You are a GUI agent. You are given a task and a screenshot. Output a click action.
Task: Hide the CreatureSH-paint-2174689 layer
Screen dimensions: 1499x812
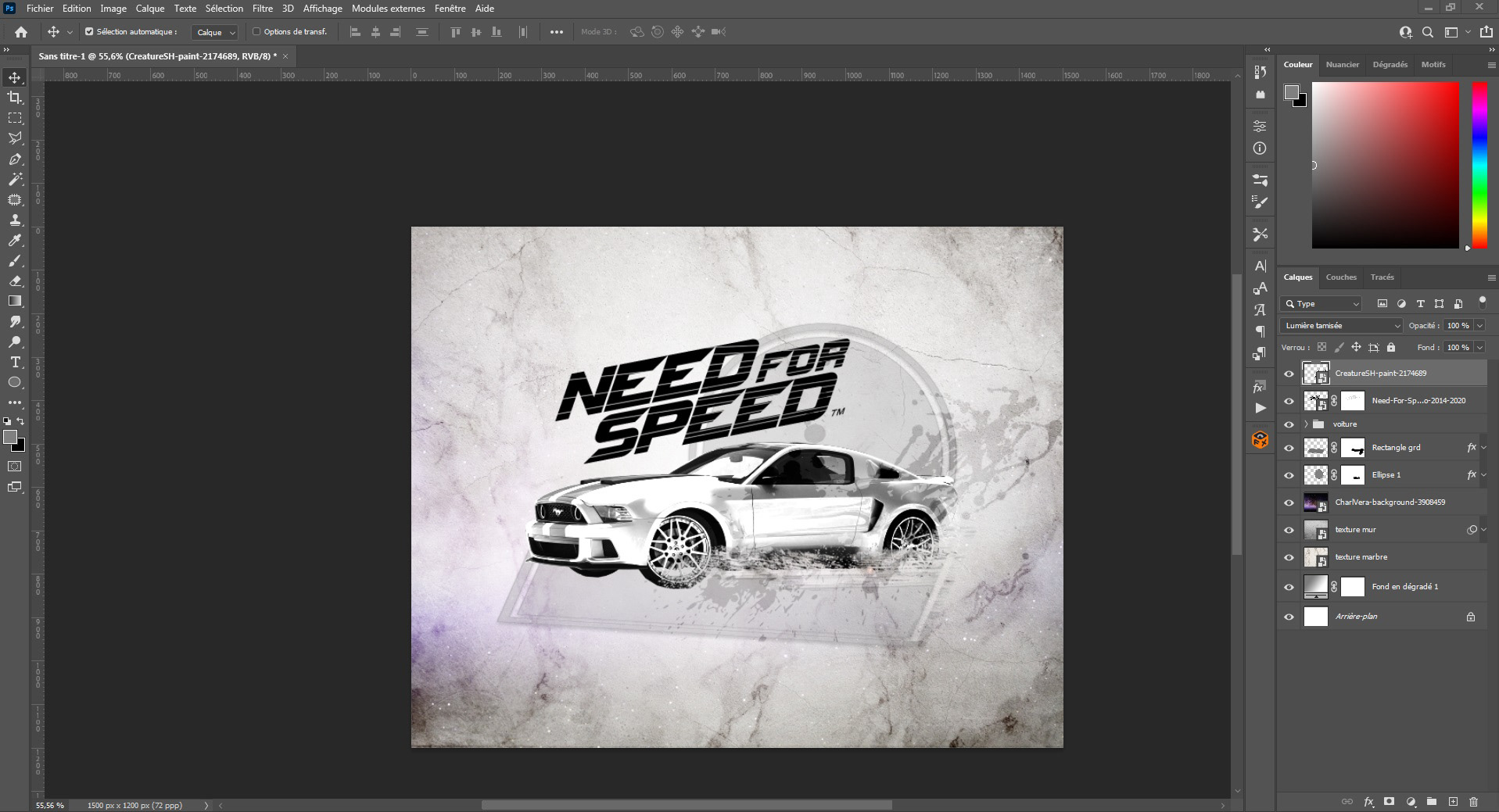(1289, 374)
